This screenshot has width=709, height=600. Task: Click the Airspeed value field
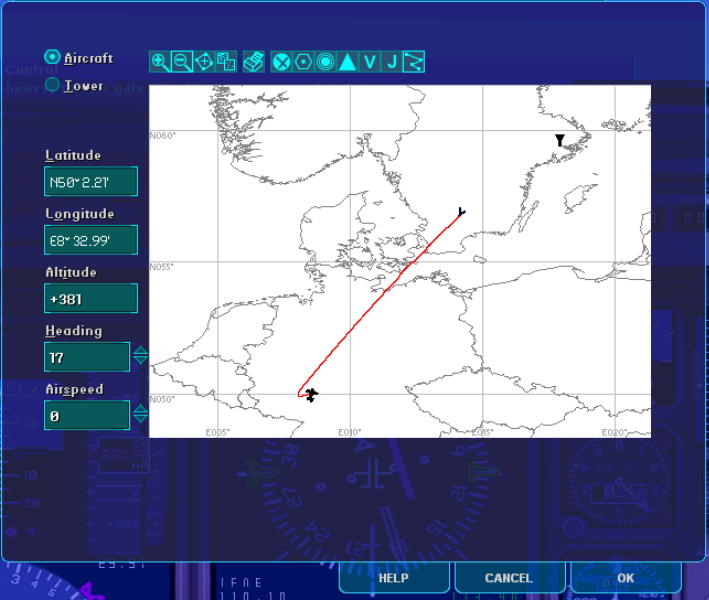(87, 415)
